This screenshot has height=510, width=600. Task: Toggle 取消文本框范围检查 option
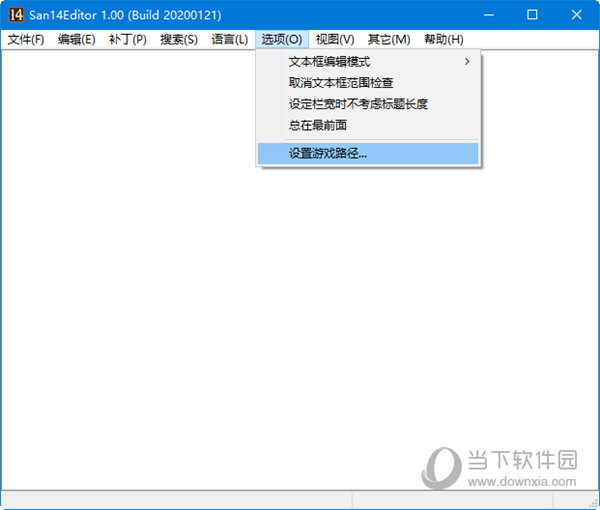368,83
